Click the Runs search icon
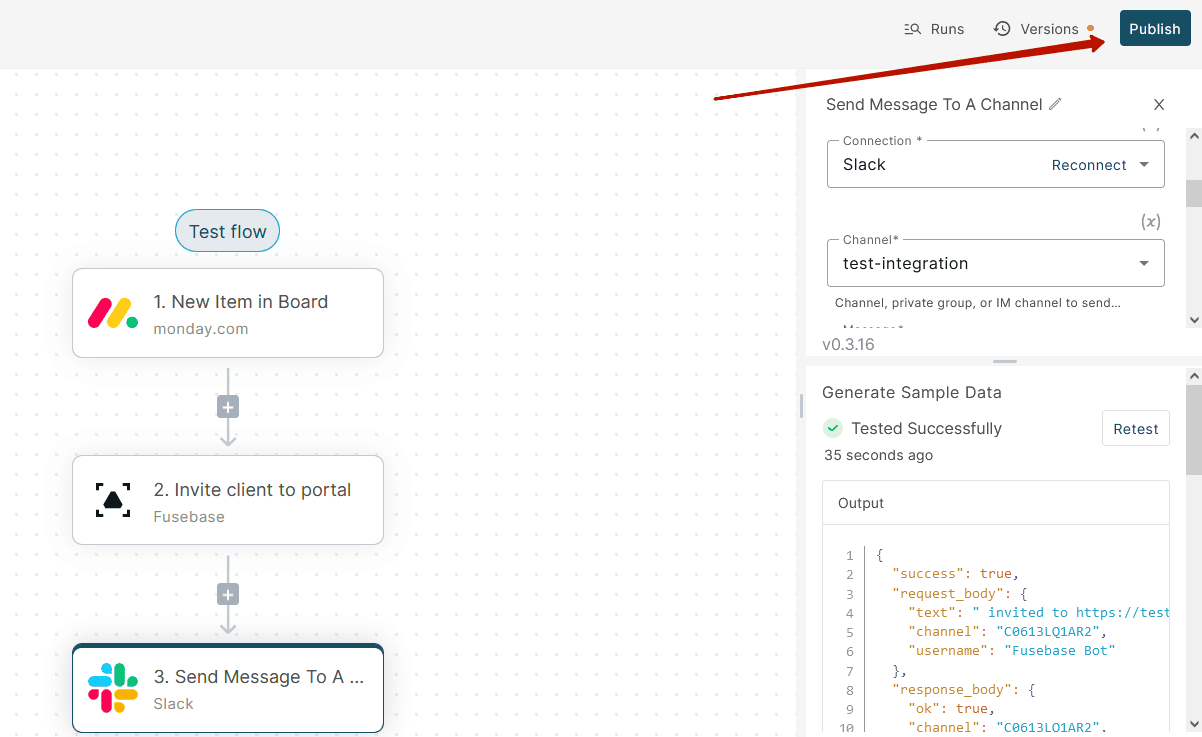 pyautogui.click(x=912, y=29)
